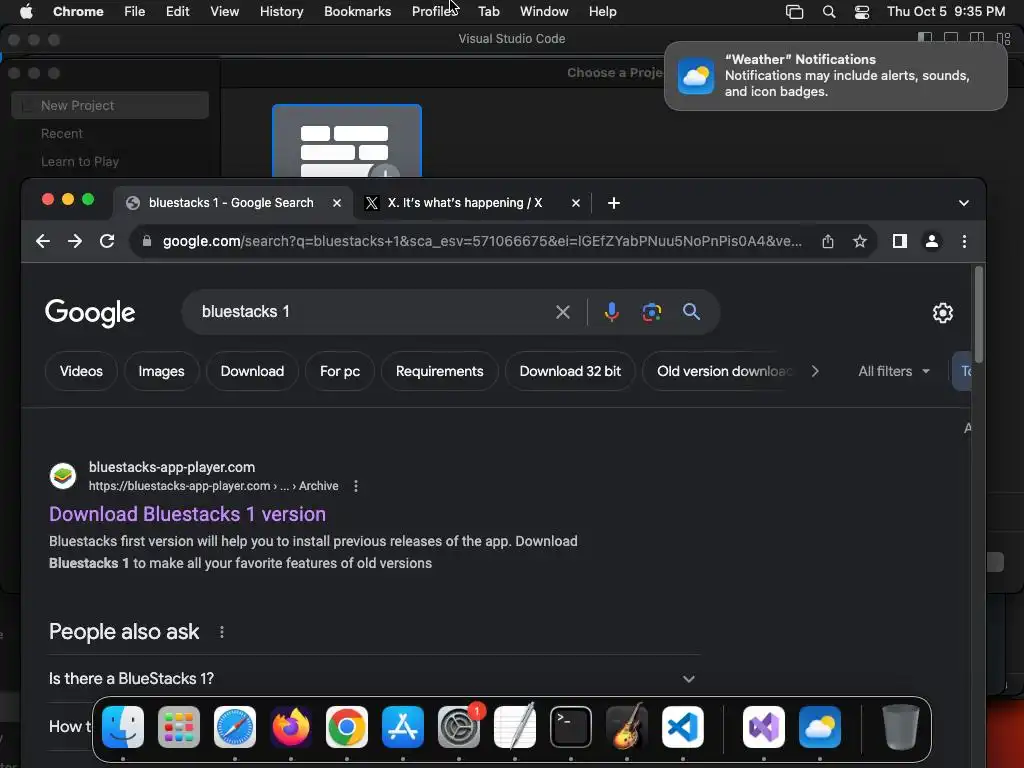Click the bluestacks-app-player.com site name
Screen dimensions: 1024x768
(x=172, y=467)
